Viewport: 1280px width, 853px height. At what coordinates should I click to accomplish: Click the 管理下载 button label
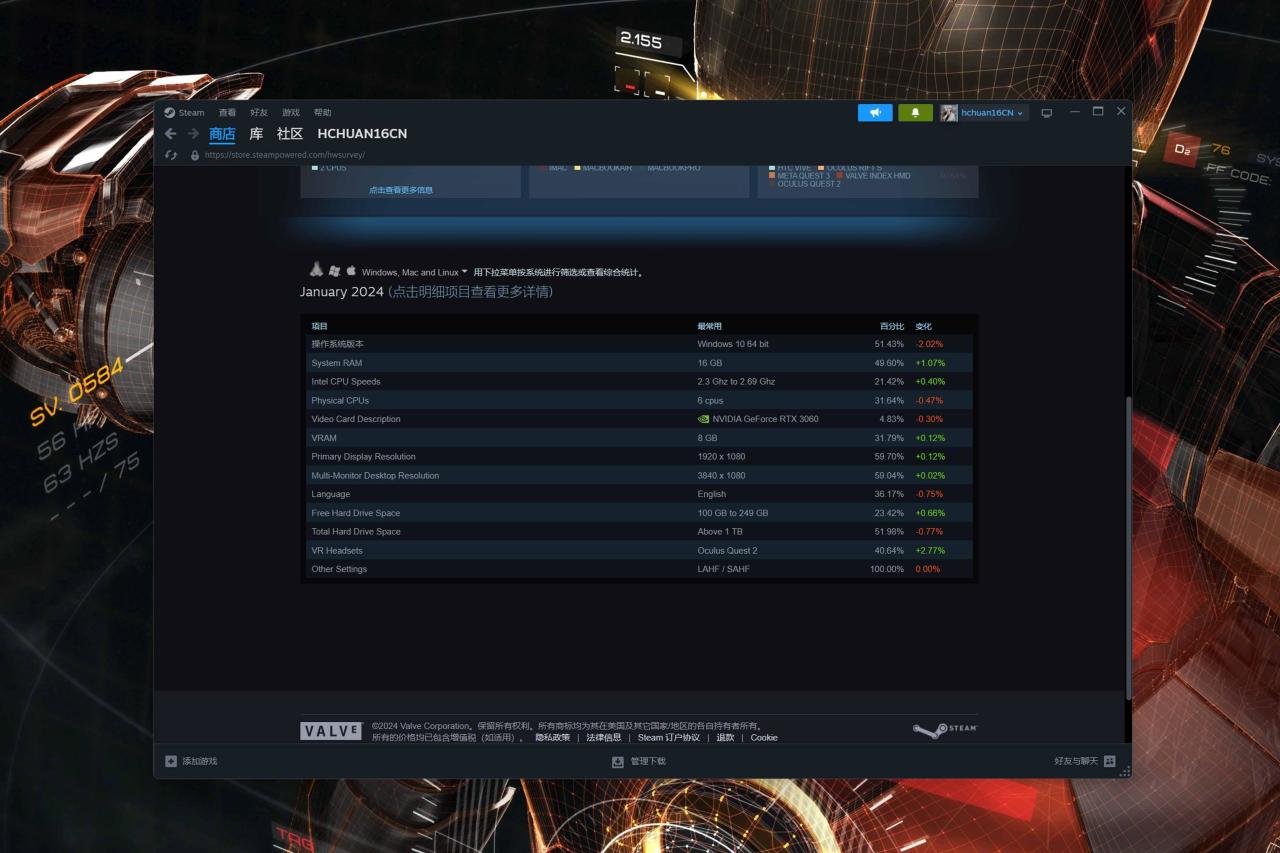click(x=648, y=761)
